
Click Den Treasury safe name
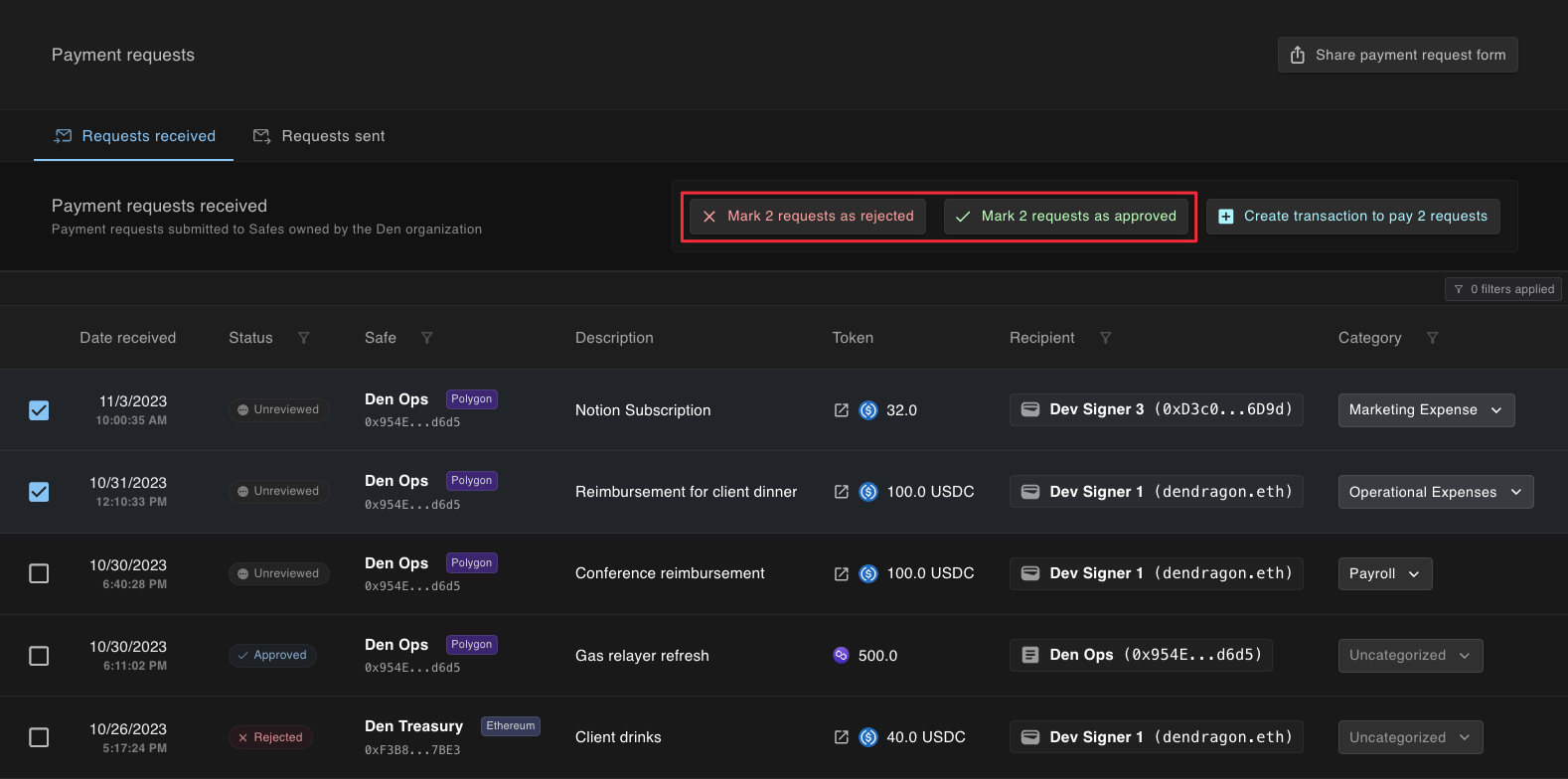click(413, 726)
